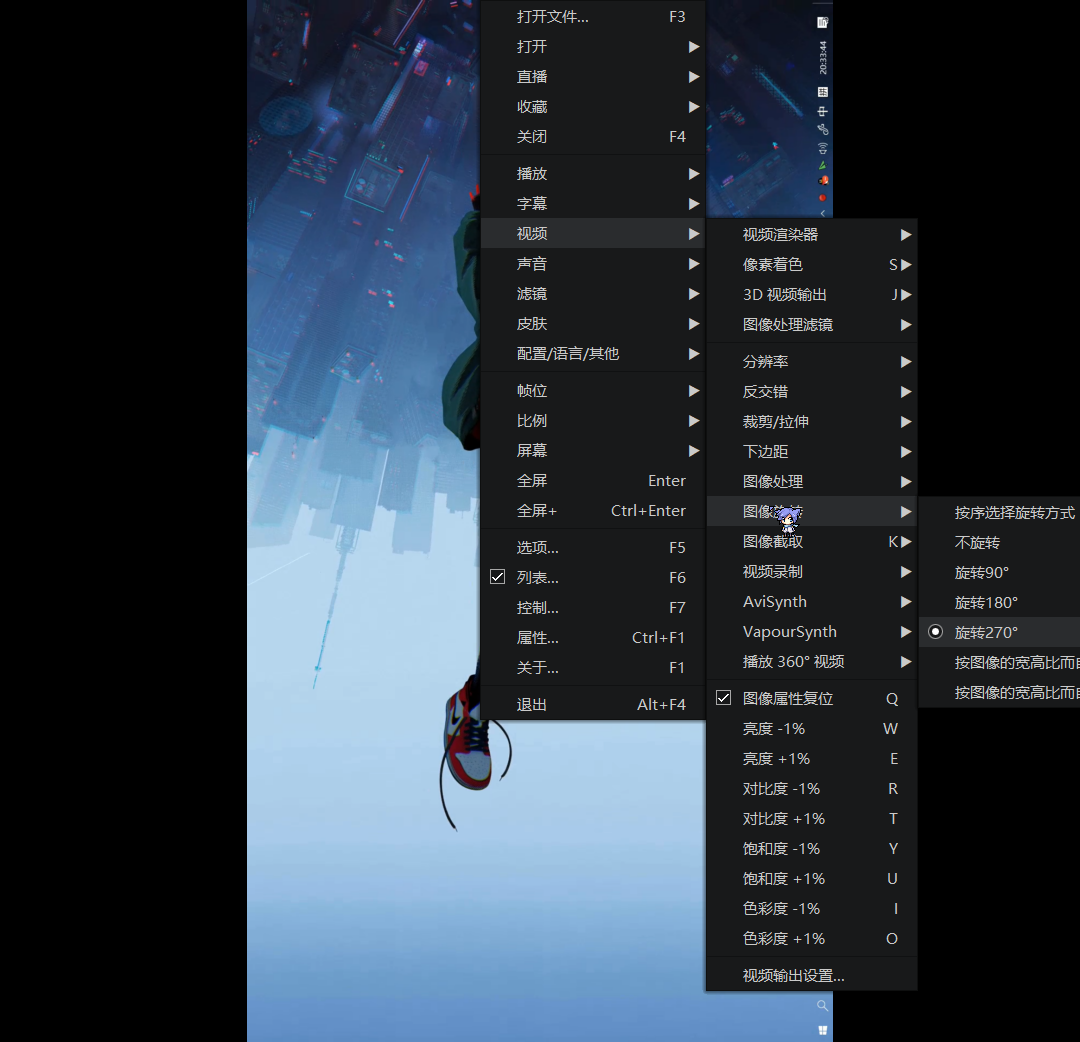This screenshot has width=1080, height=1042.
Task: Expand the 图像处理 submenu
Action: (811, 482)
